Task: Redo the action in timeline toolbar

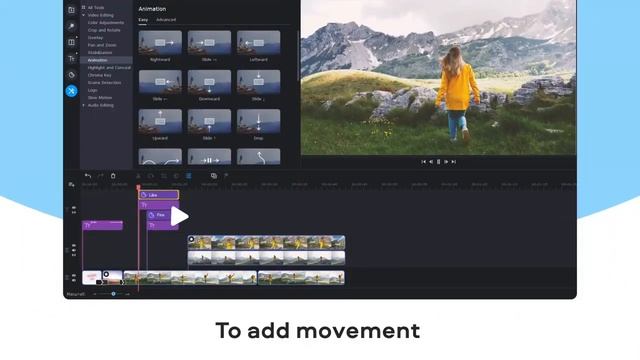Action: click(x=100, y=176)
